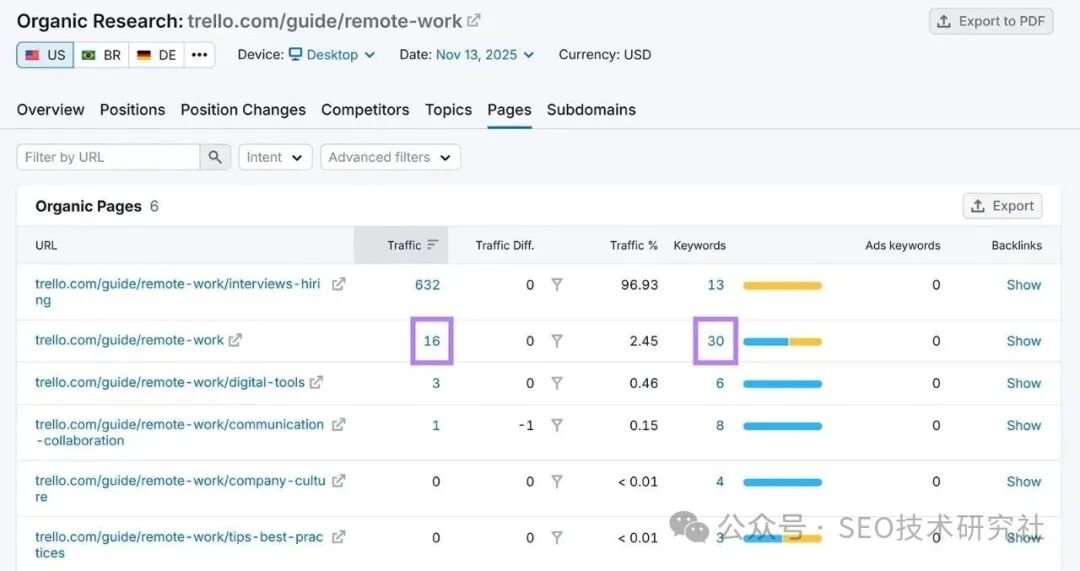Expand the Intent filter dropdown
This screenshot has width=1080, height=571.
pyautogui.click(x=275, y=157)
